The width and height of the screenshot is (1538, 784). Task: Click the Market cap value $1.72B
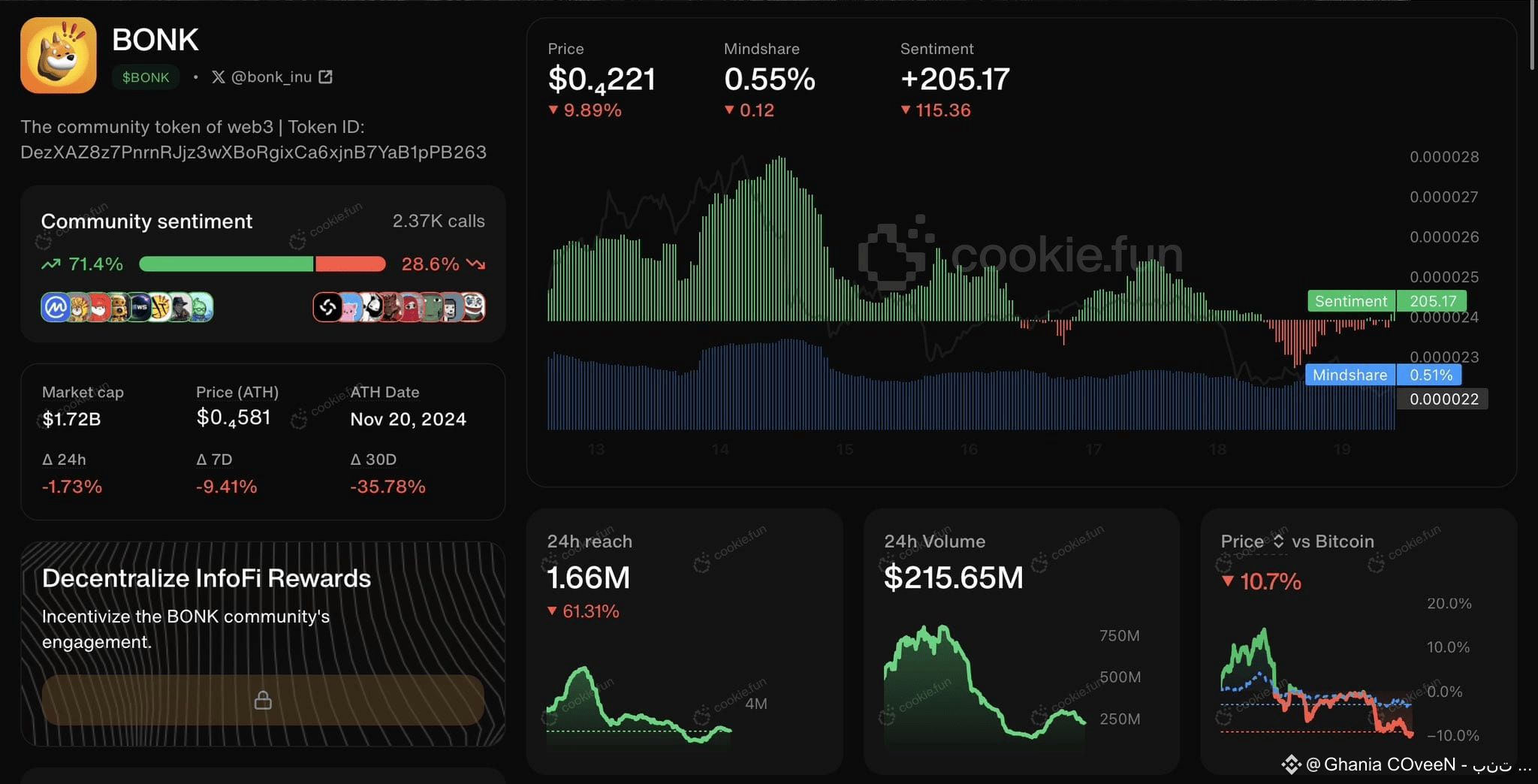pos(71,419)
